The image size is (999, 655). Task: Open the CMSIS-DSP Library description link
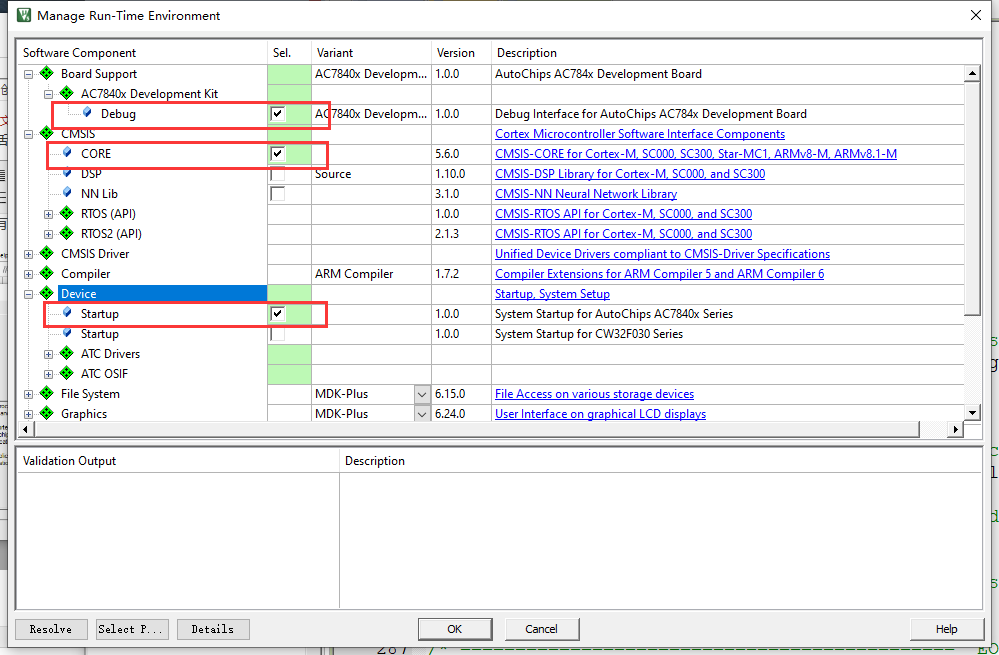tap(630, 174)
